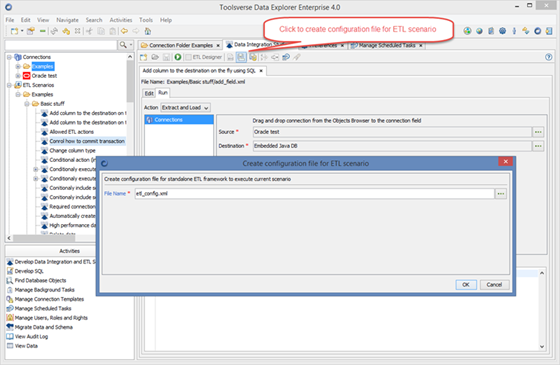Click the browse button for Source connection
560x365 pixels.
[538, 132]
